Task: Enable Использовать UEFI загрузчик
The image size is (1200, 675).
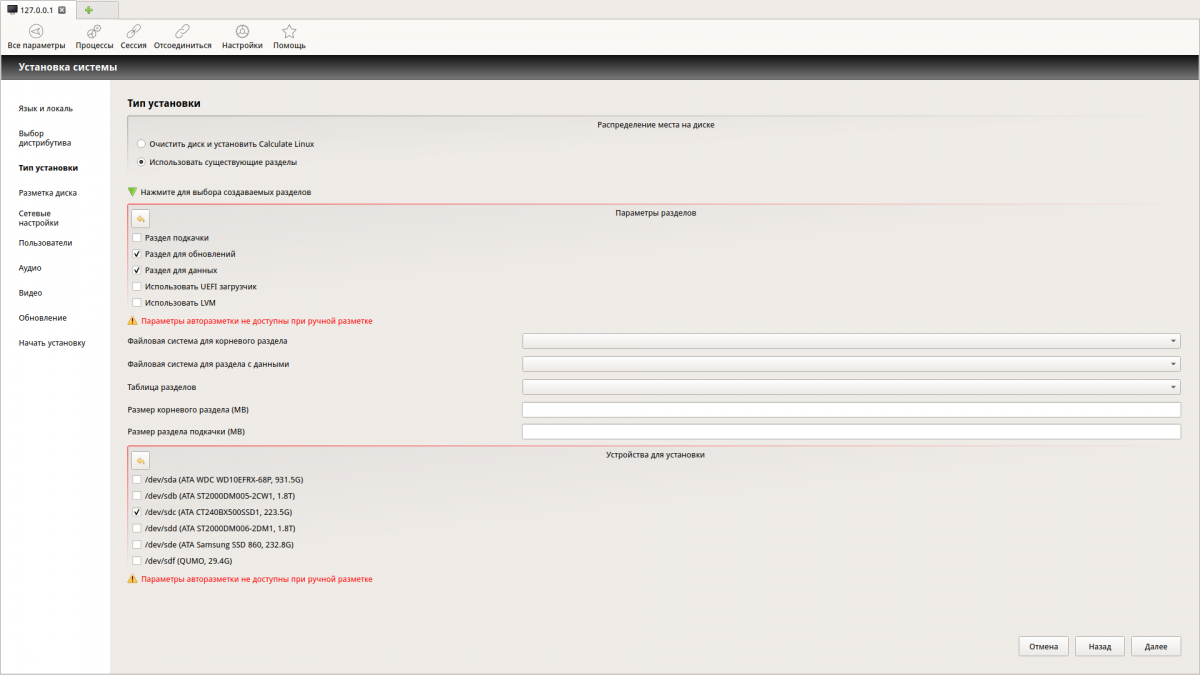Action: tap(136, 286)
